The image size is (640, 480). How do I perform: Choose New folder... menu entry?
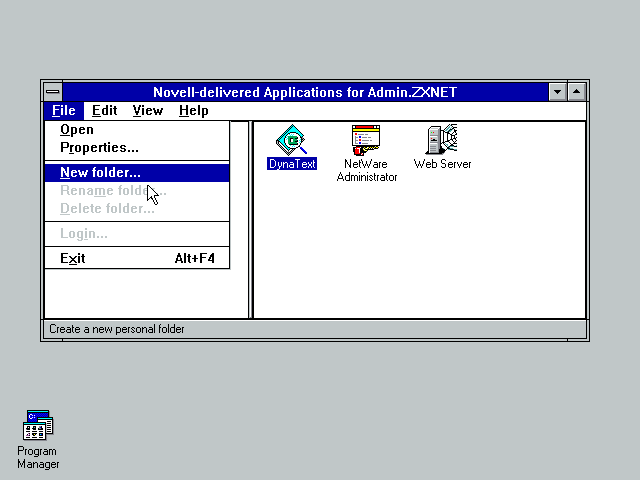click(137, 173)
